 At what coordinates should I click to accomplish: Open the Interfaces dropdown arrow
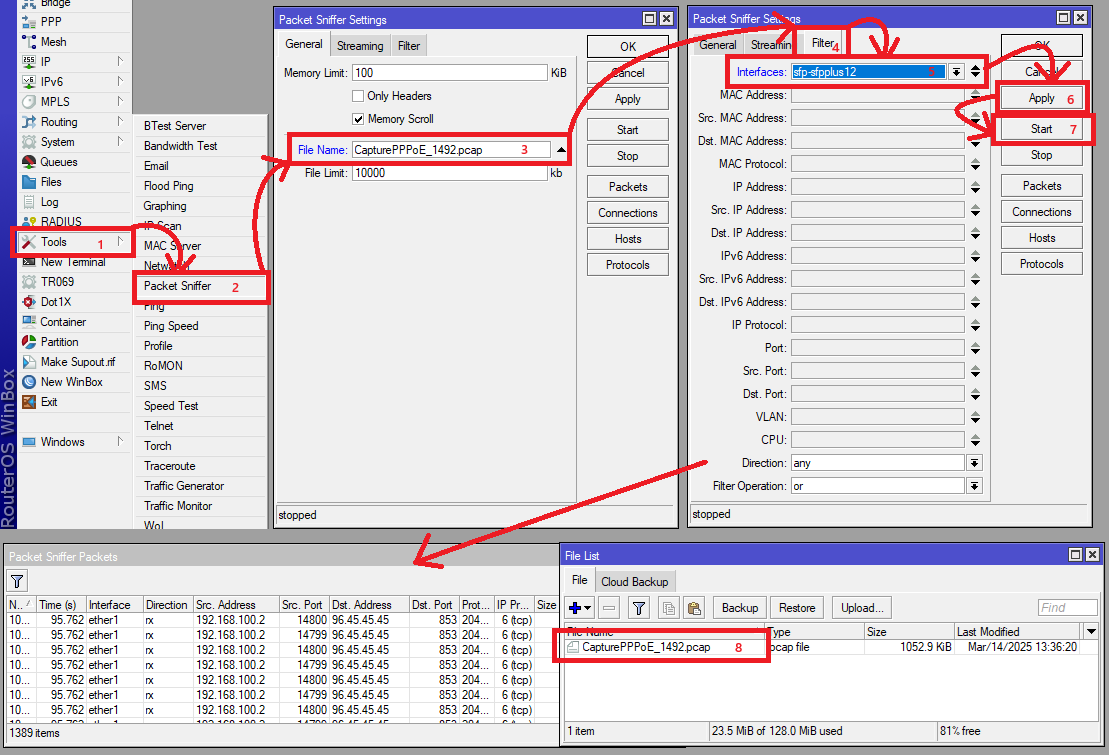pyautogui.click(x=956, y=71)
